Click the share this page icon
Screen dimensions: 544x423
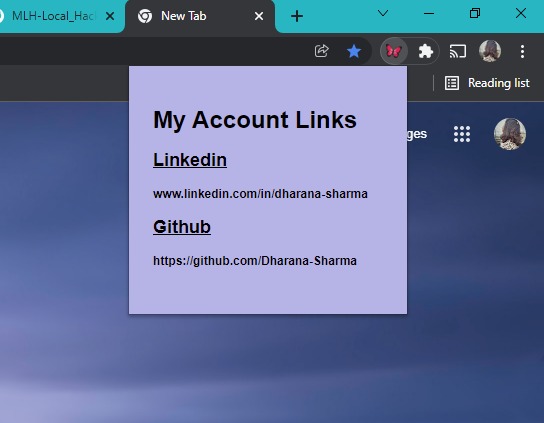322,51
